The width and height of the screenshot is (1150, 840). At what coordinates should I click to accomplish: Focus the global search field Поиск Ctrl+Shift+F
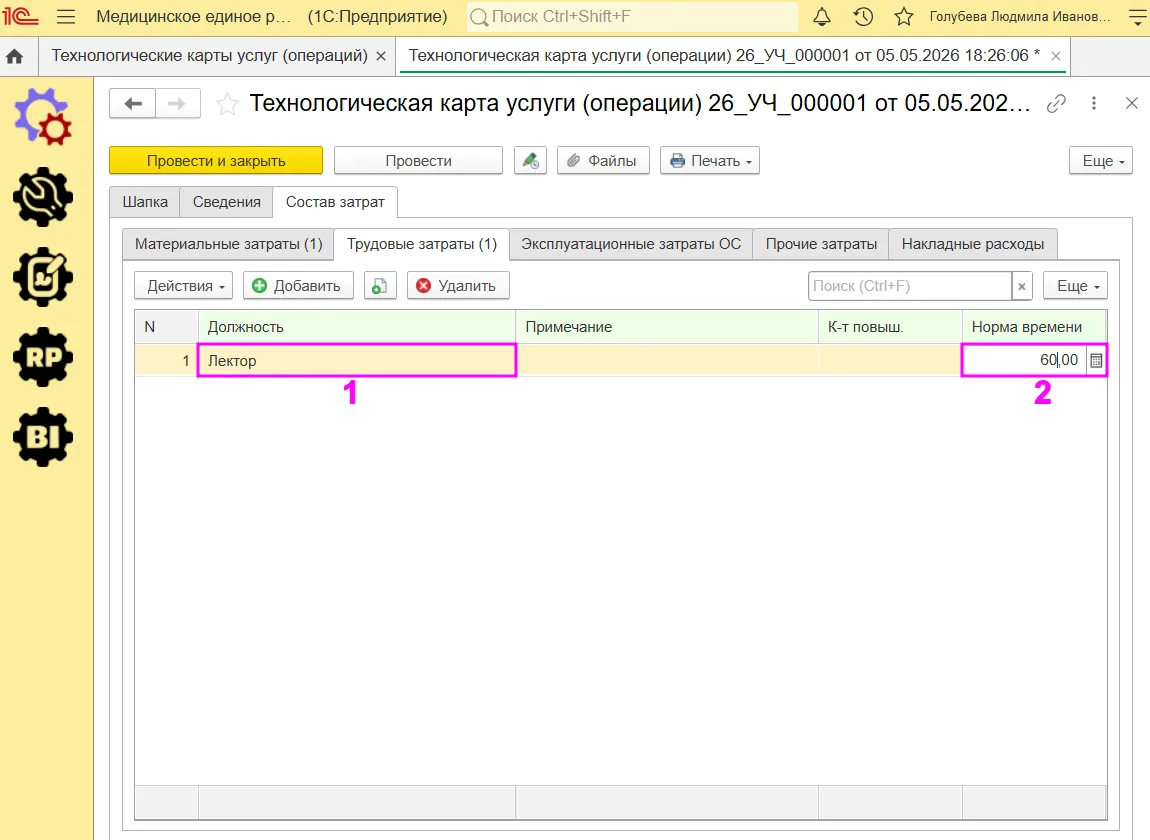click(632, 16)
